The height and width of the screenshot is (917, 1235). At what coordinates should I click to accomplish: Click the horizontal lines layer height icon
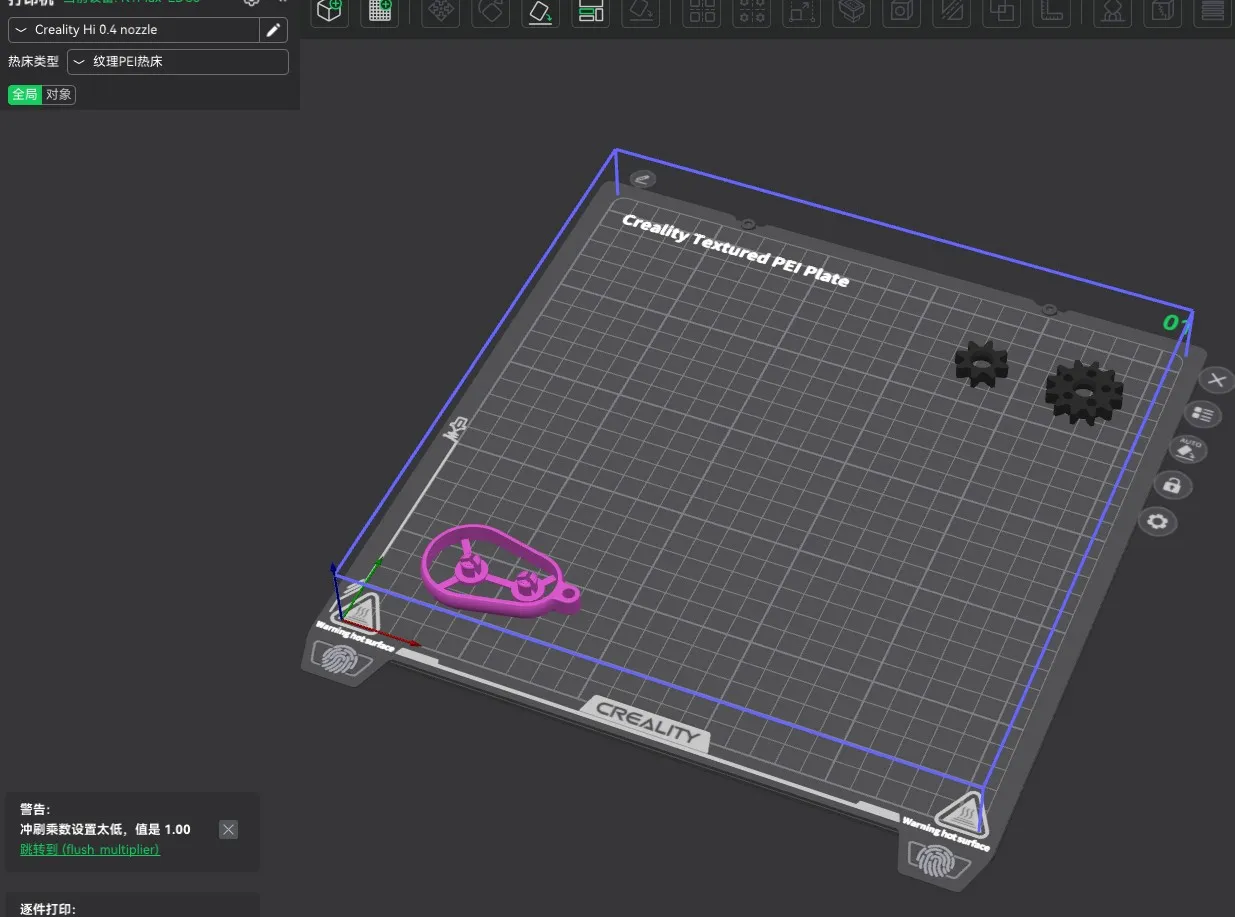tap(1211, 10)
